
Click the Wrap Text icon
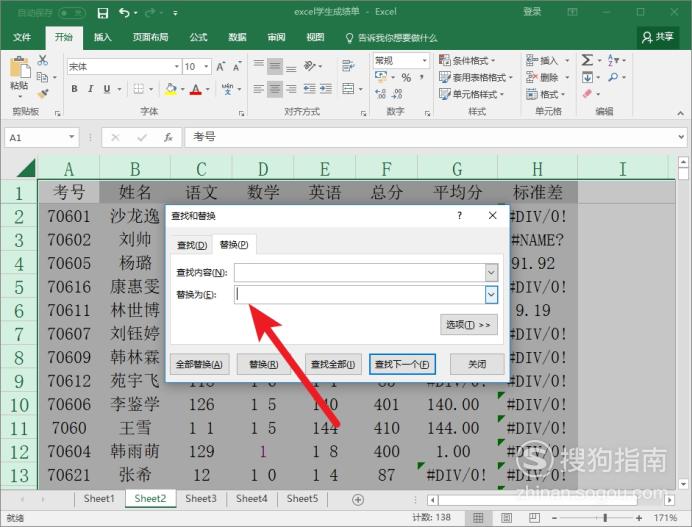pos(348,66)
